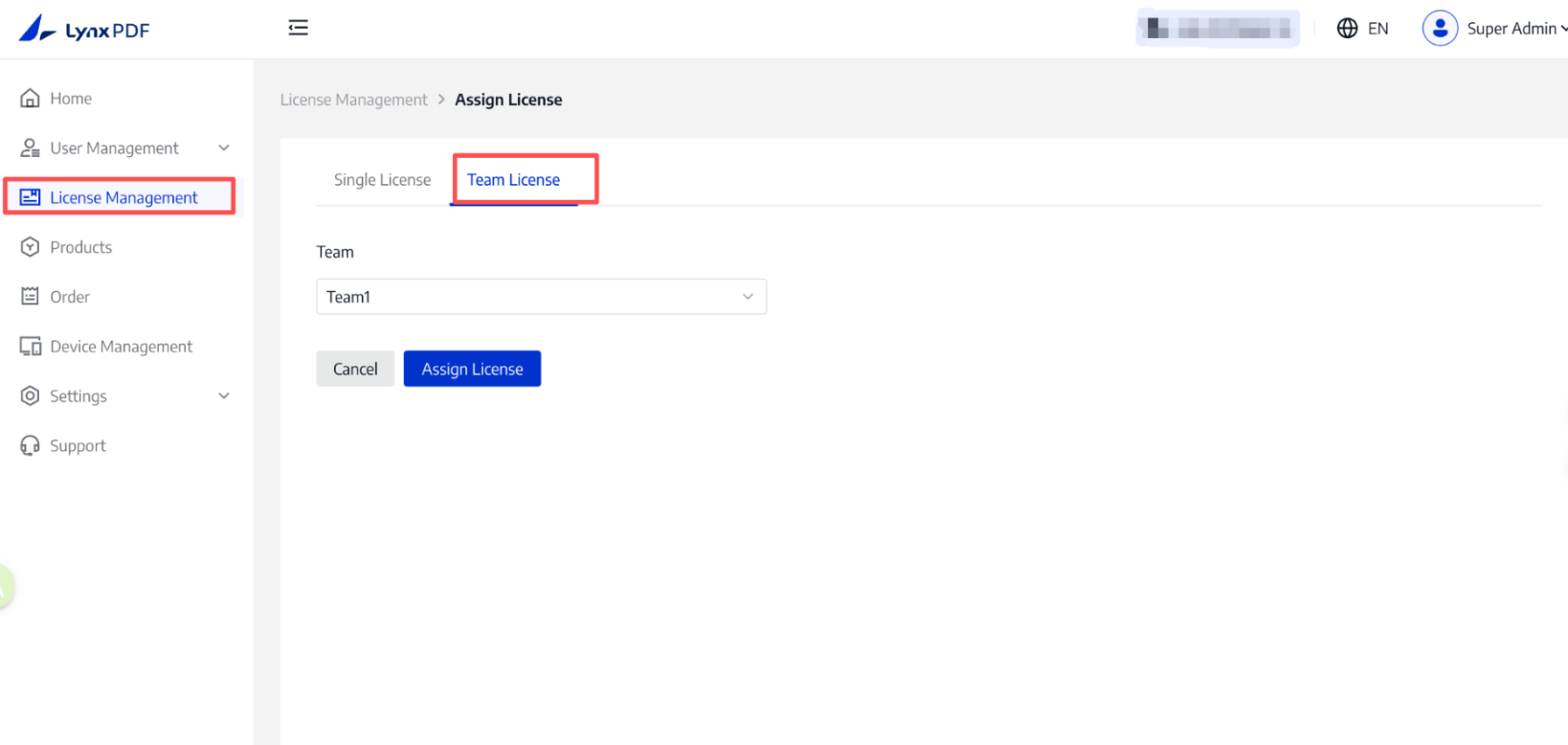Click the Cancel button
Image resolution: width=1568 pixels, height=745 pixels.
click(355, 369)
